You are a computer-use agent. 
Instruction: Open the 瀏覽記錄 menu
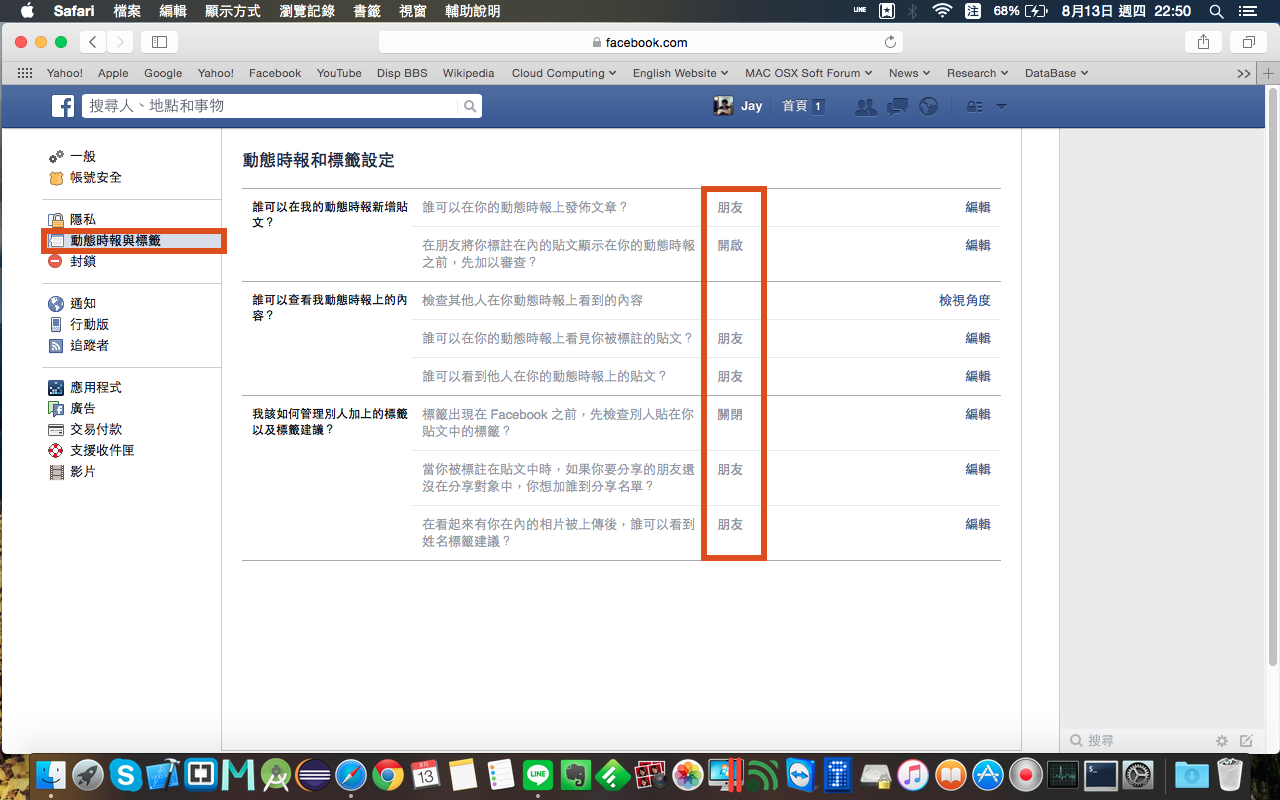pyautogui.click(x=306, y=11)
